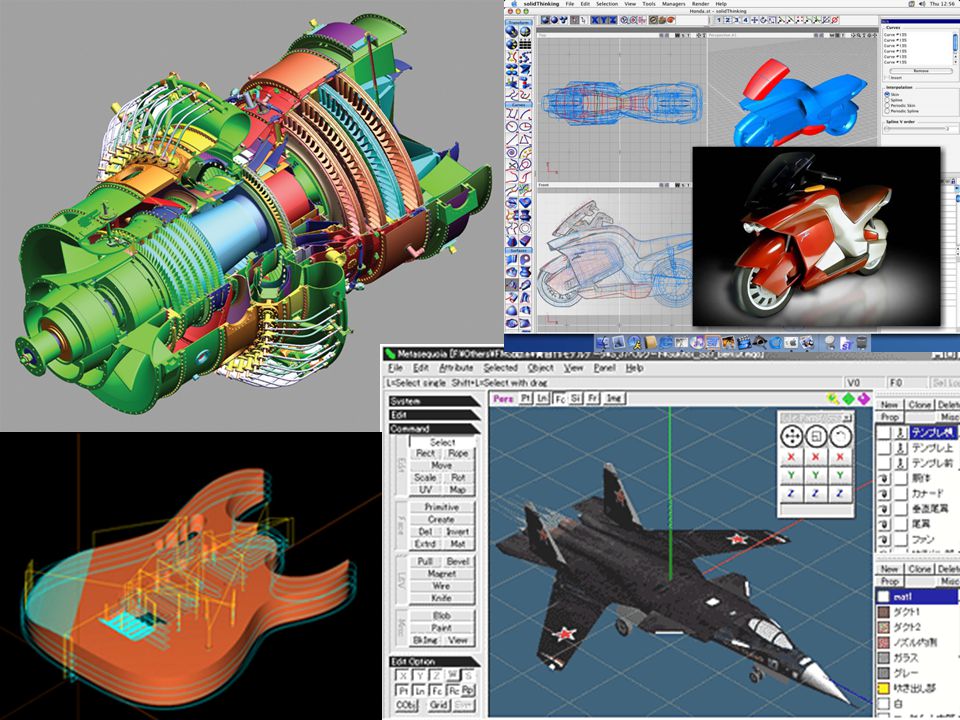Click the Primitive command button
Image resolution: width=960 pixels, height=720 pixels.
(x=441, y=508)
